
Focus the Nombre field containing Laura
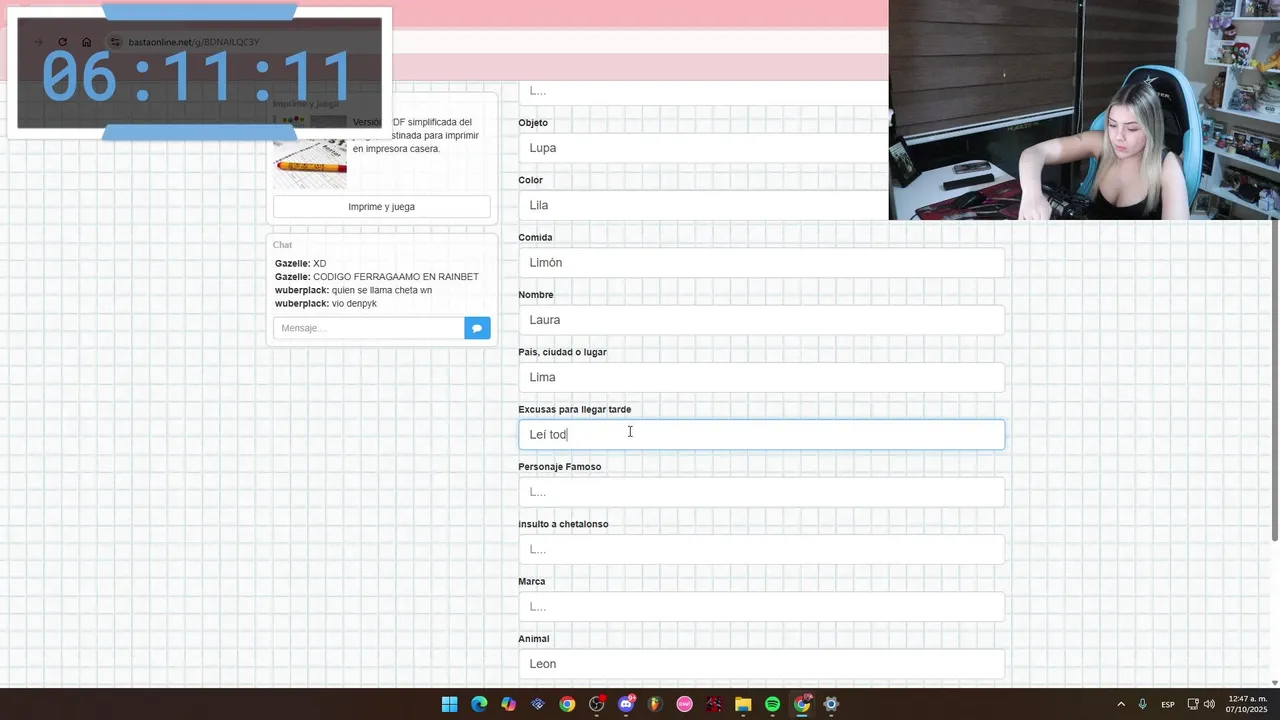761,320
